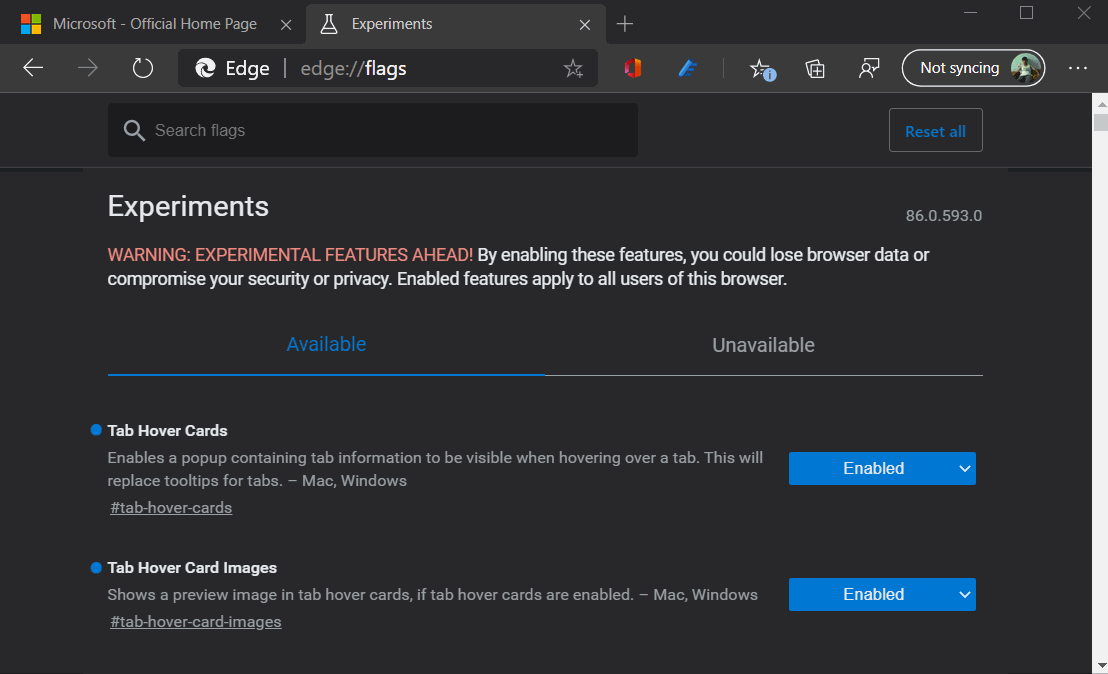Close the Experiments tab

click(584, 25)
